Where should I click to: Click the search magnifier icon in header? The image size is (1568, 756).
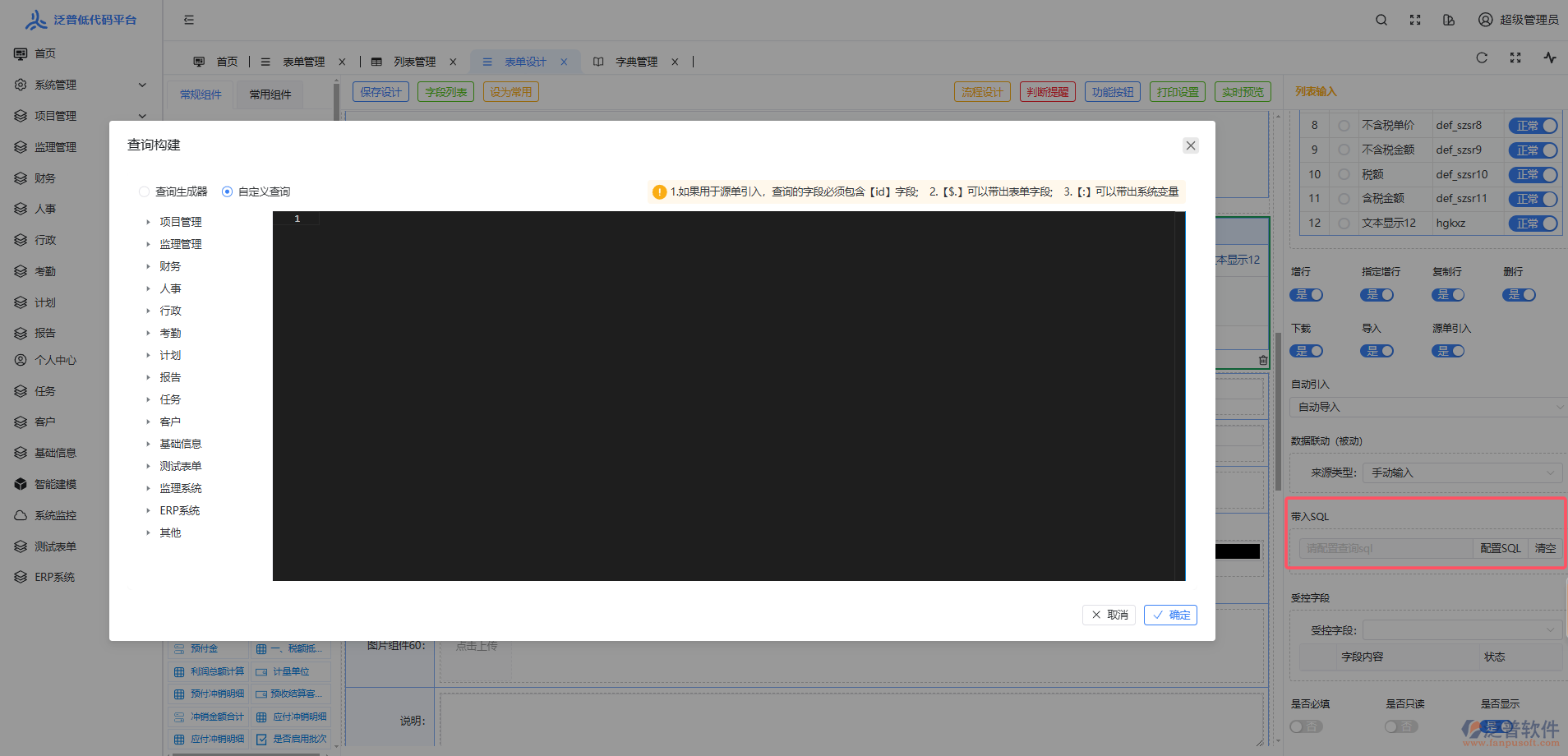point(1381,20)
